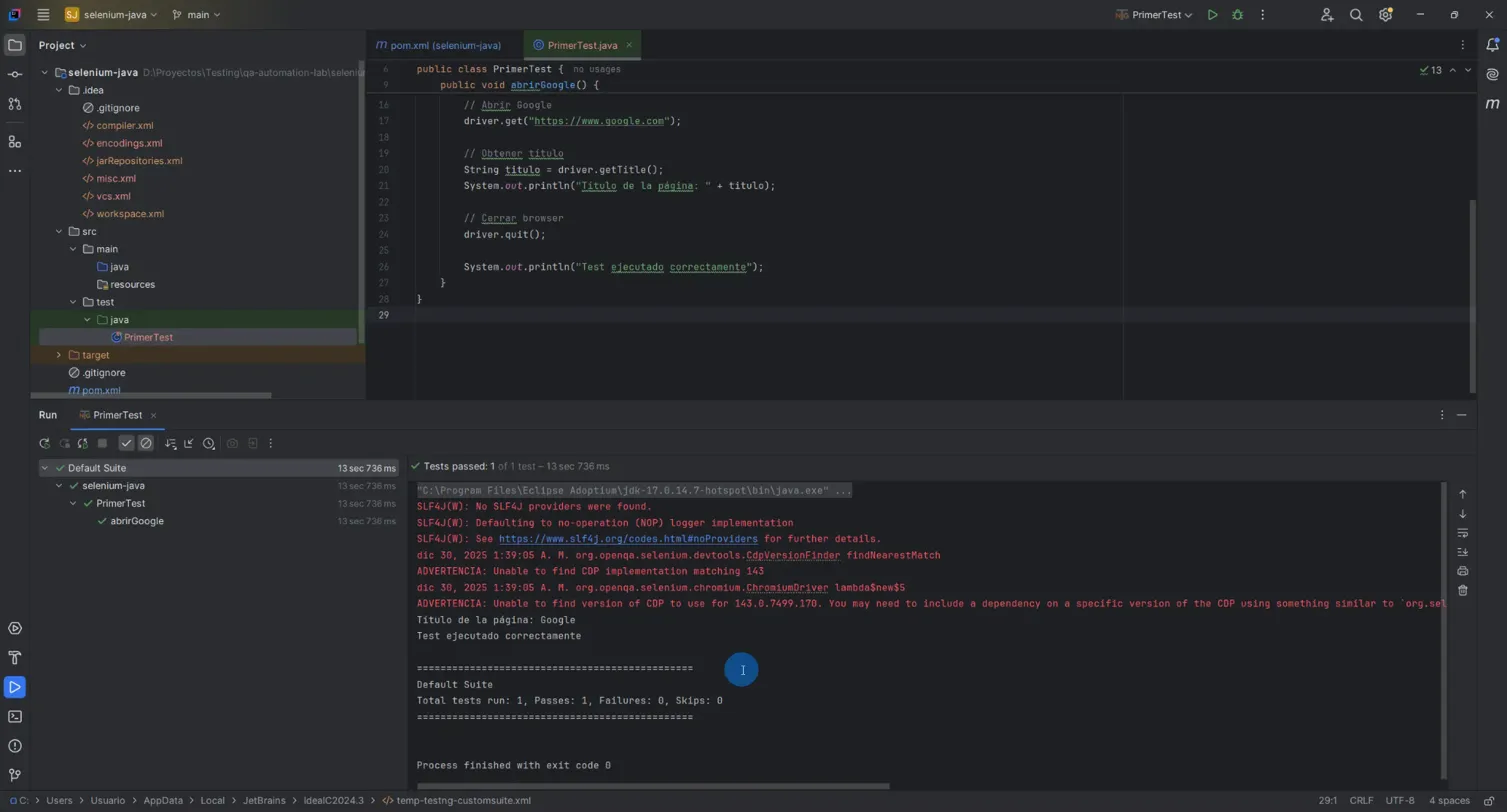
Task: Print the test console output
Action: tap(1462, 570)
